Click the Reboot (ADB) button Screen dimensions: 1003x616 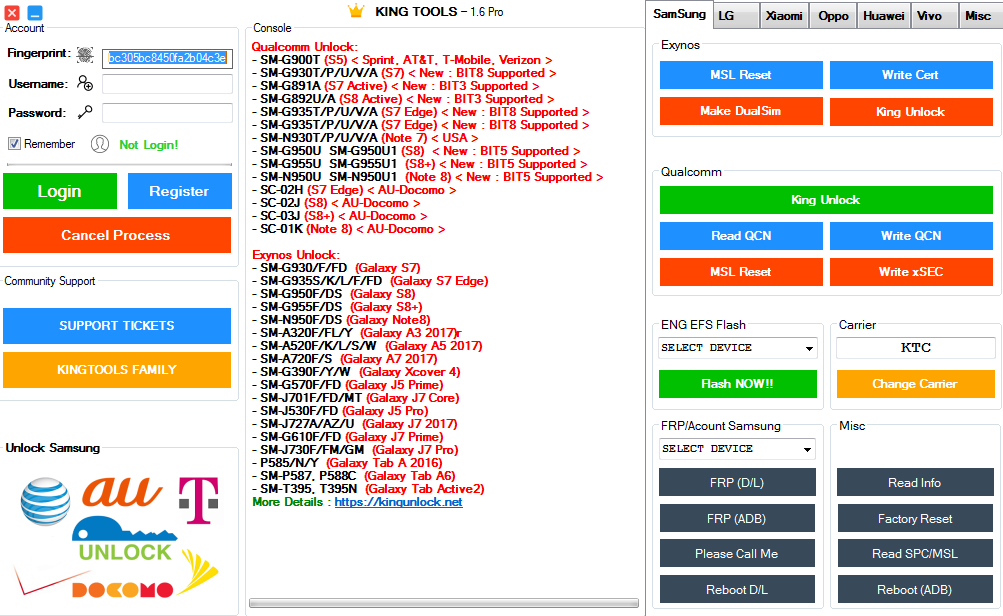[x=915, y=589]
